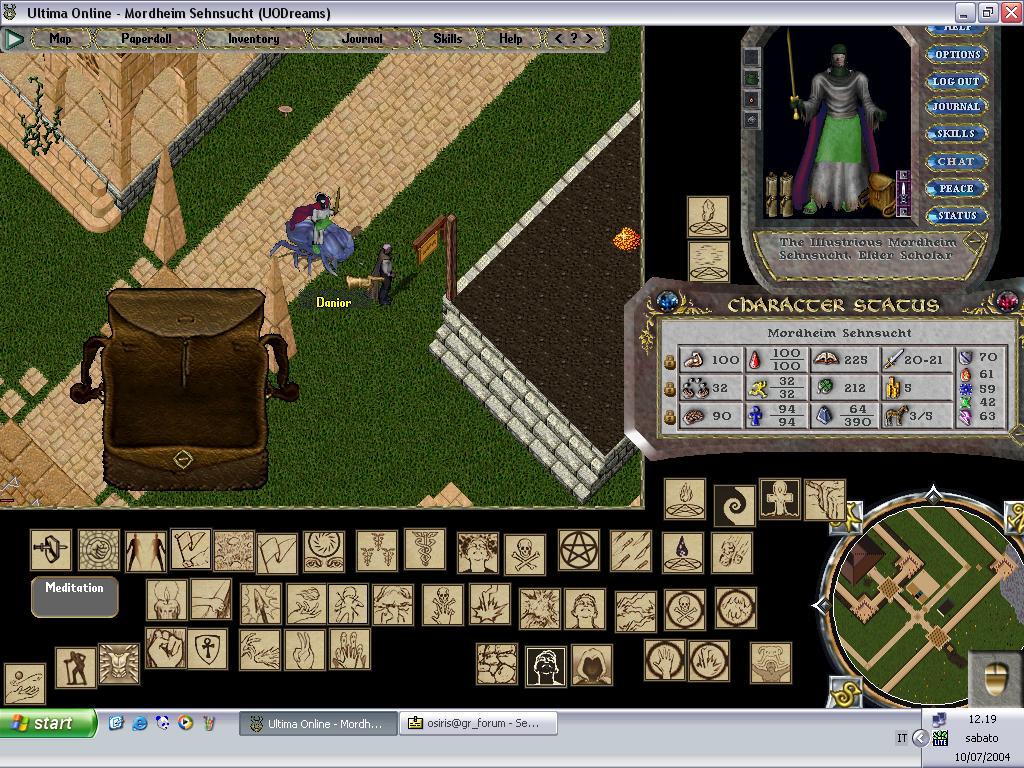Screen dimensions: 1024x768
Task: Open Journal from the top toolbar
Action: coord(362,39)
